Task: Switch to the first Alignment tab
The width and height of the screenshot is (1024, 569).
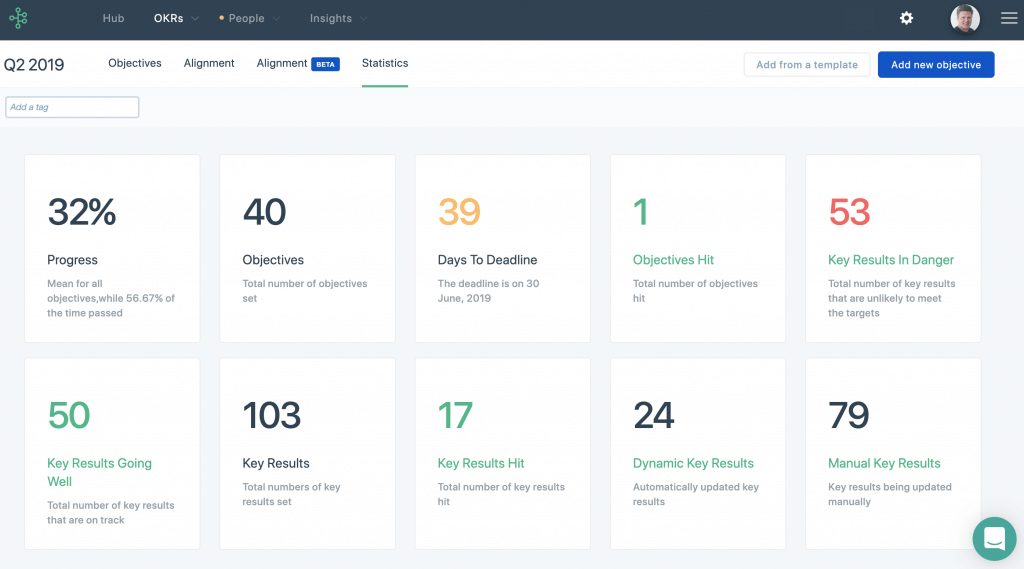Action: [x=209, y=63]
